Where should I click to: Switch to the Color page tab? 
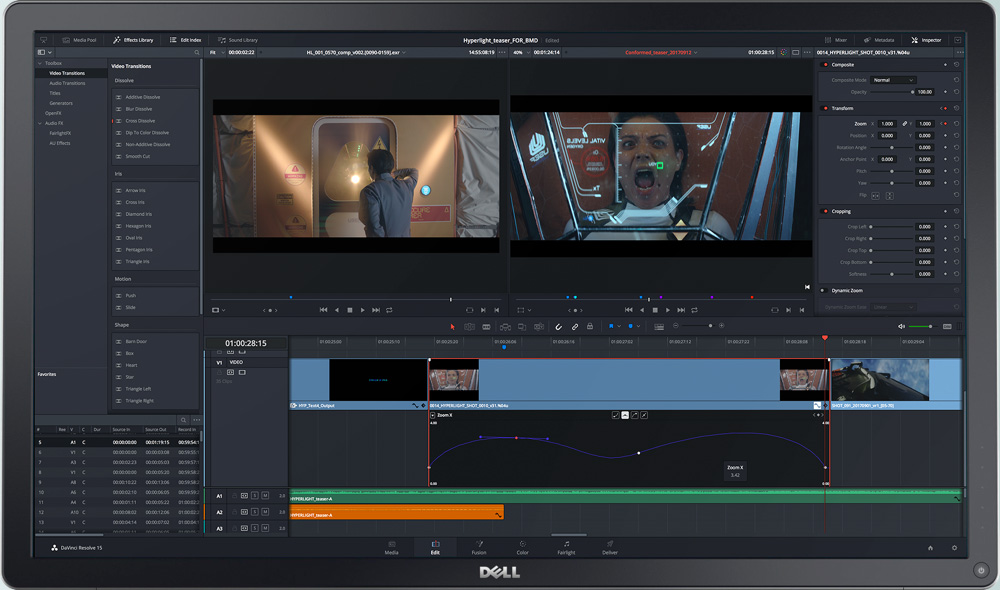point(522,547)
